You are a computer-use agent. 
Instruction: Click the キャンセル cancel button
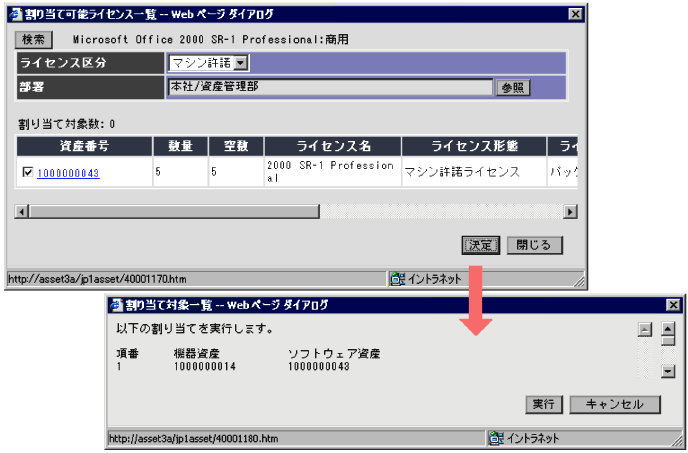(x=614, y=404)
